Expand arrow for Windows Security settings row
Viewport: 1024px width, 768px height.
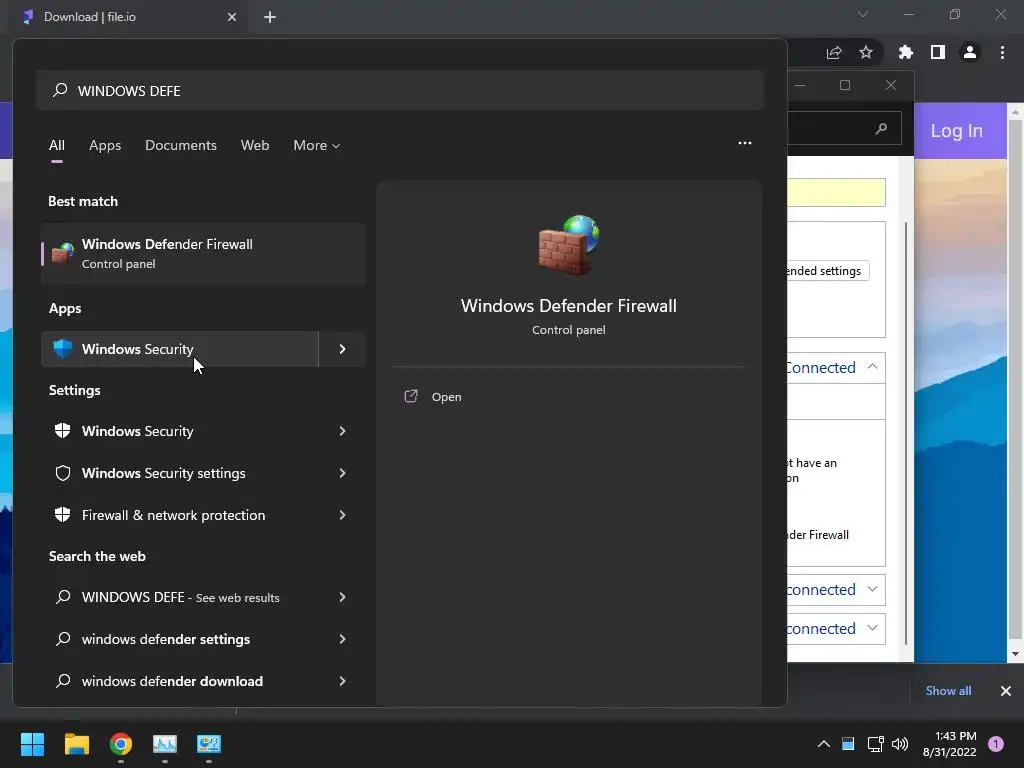pos(342,473)
